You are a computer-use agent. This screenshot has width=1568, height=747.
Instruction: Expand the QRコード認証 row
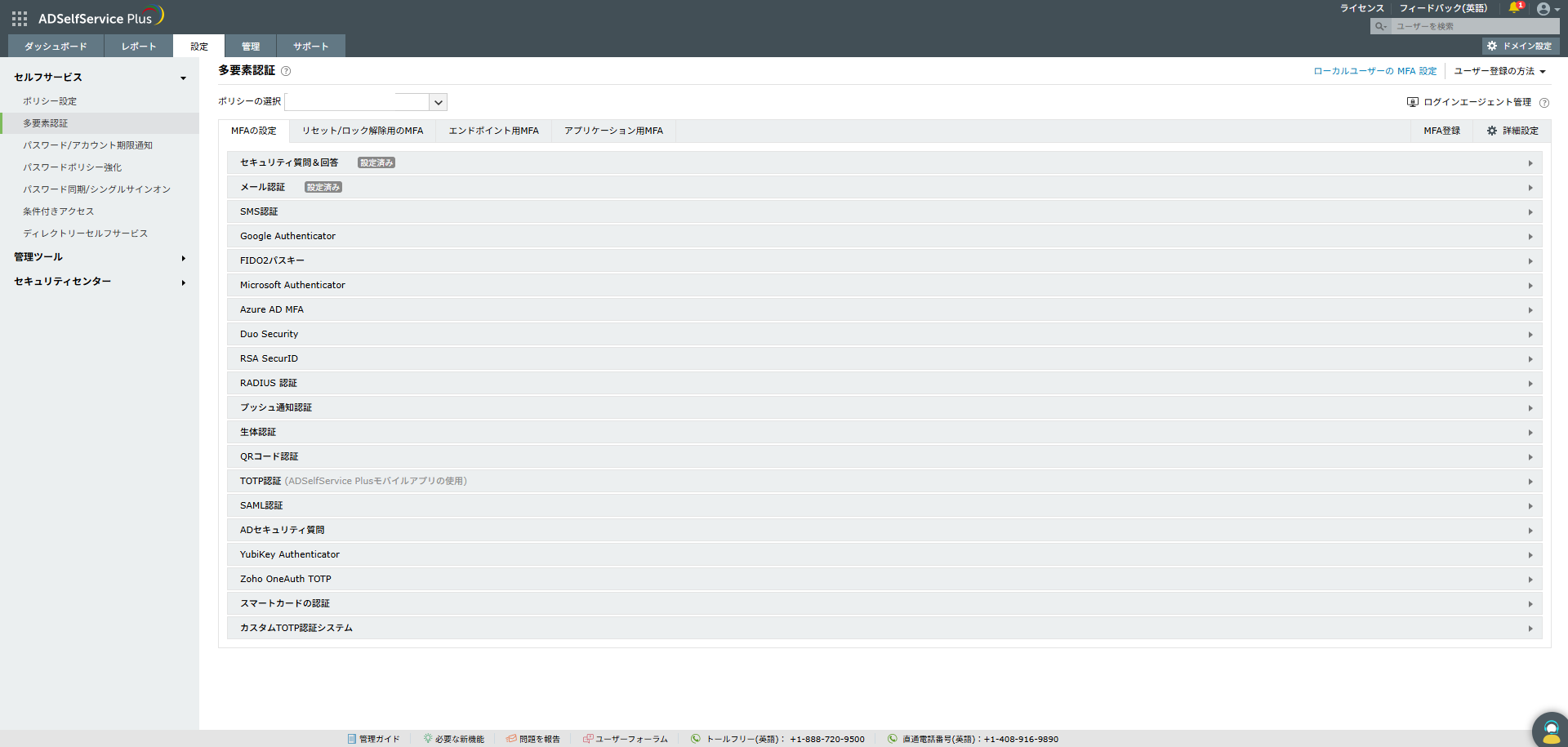pyautogui.click(x=884, y=457)
